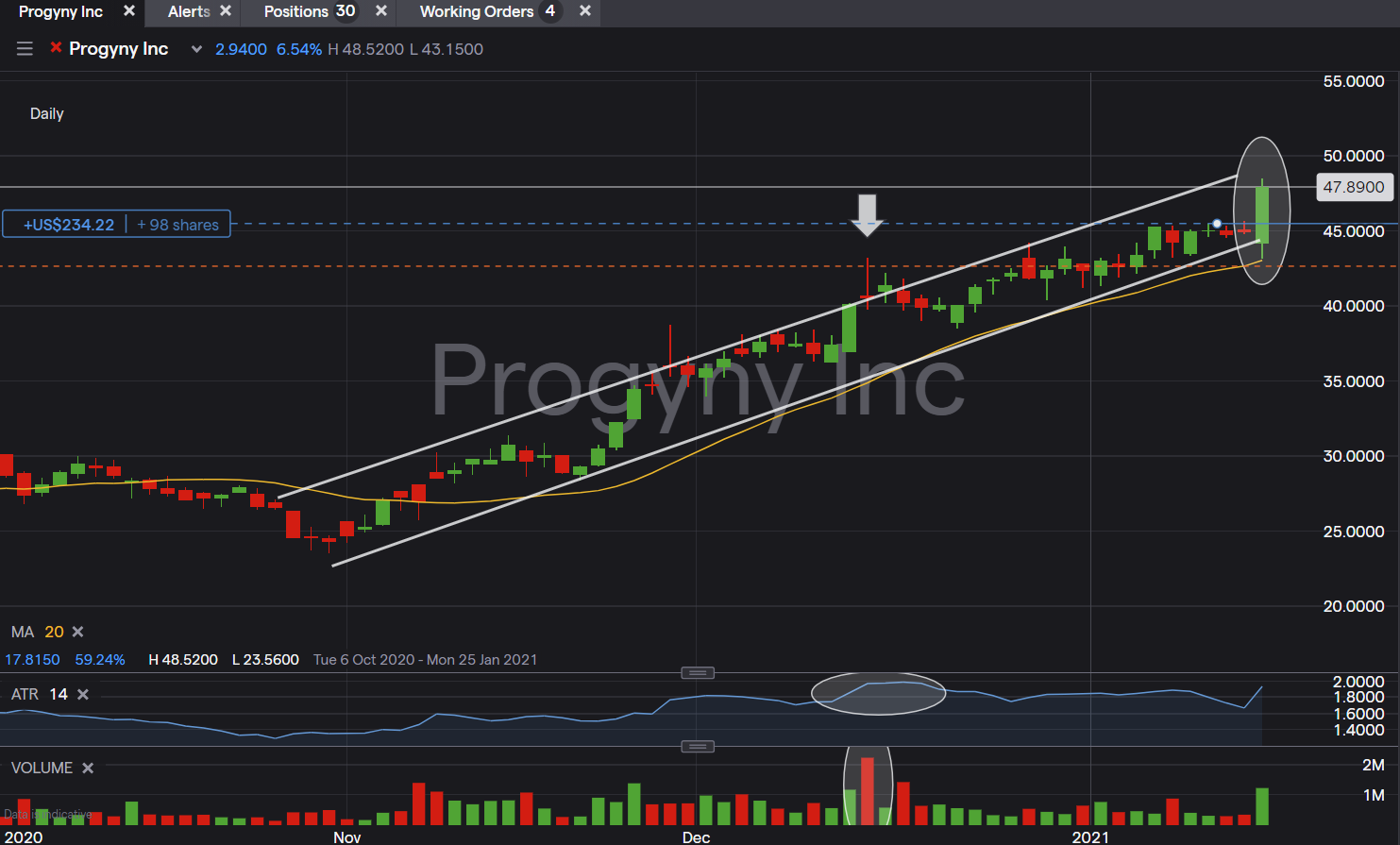Switch to the Progyny Inc tab

60,12
